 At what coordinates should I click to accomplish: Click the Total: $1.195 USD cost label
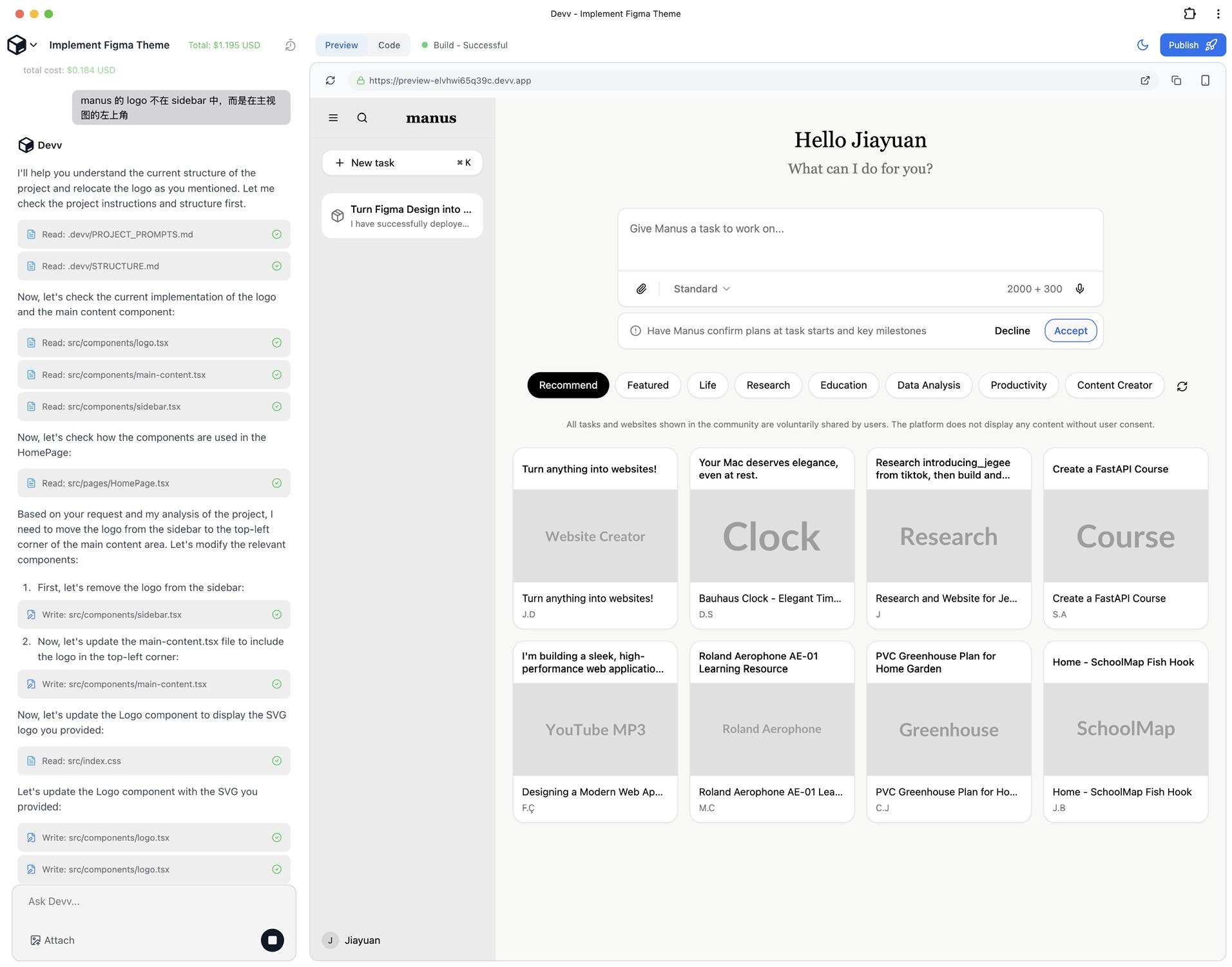pos(224,45)
